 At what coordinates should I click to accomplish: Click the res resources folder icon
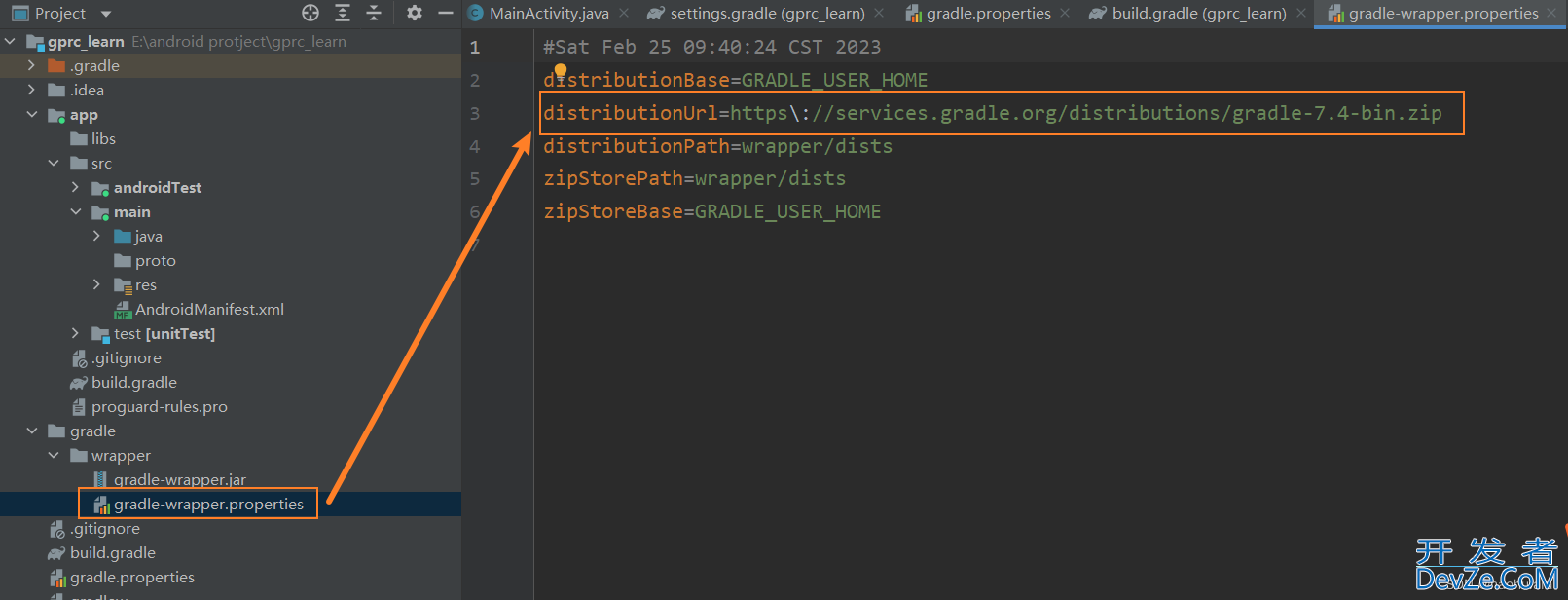[x=123, y=285]
